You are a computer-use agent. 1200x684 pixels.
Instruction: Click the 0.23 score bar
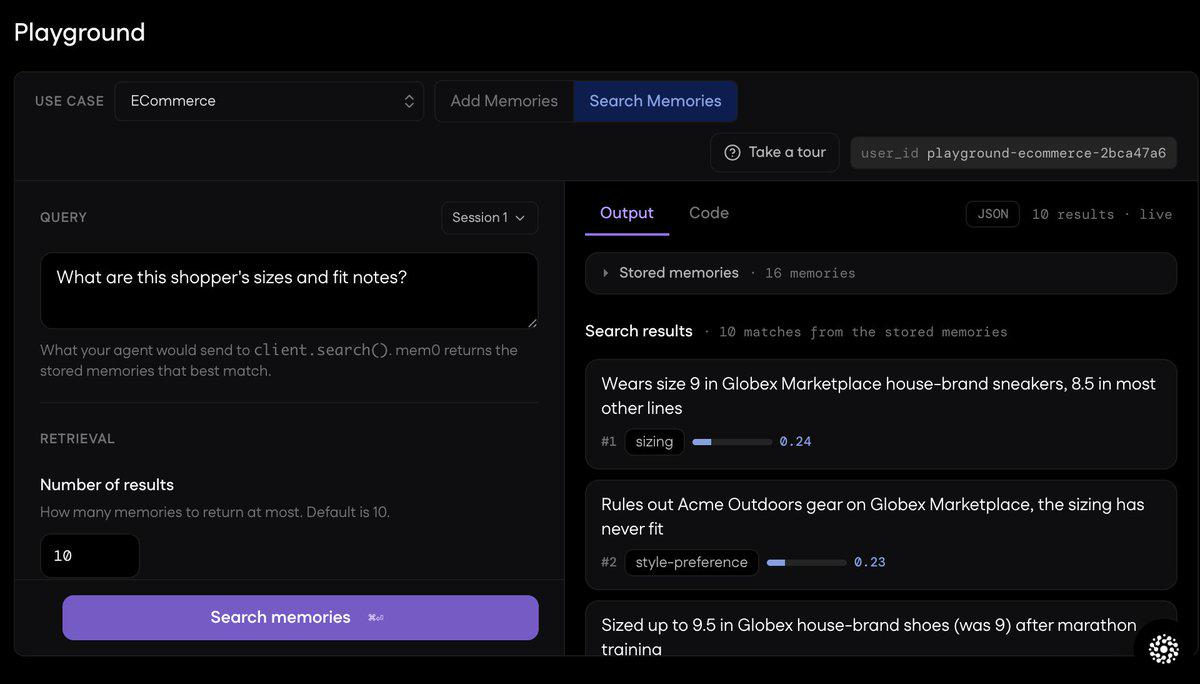tap(806, 562)
